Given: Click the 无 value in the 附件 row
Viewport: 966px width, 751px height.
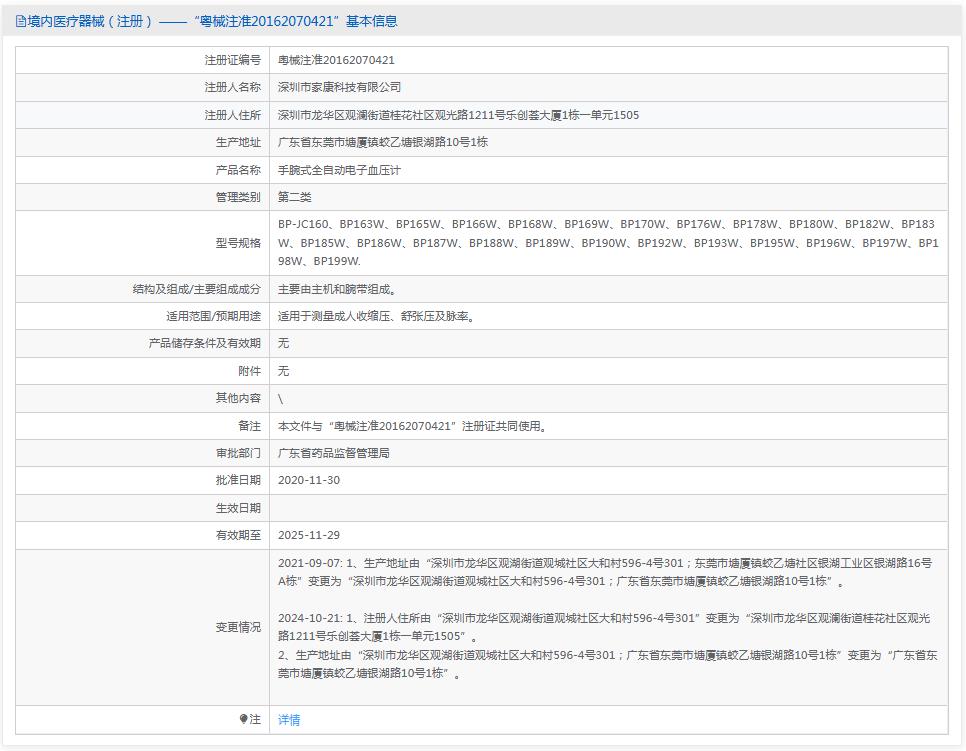Looking at the screenshot, I should coord(283,371).
